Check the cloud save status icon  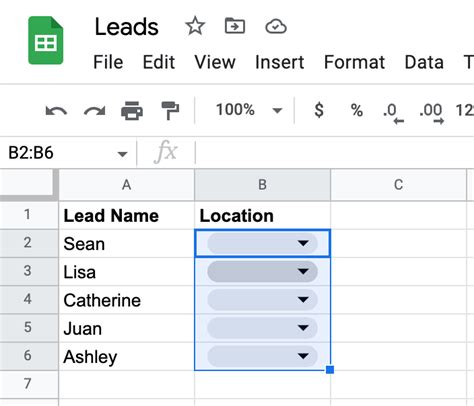click(x=276, y=27)
